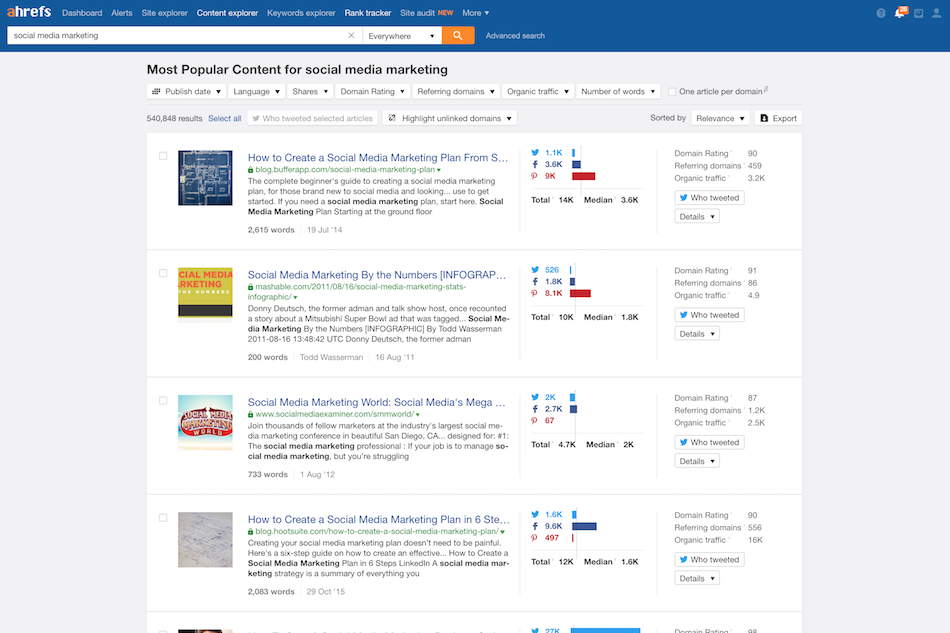
Task: Click the Export download button
Action: point(778,118)
